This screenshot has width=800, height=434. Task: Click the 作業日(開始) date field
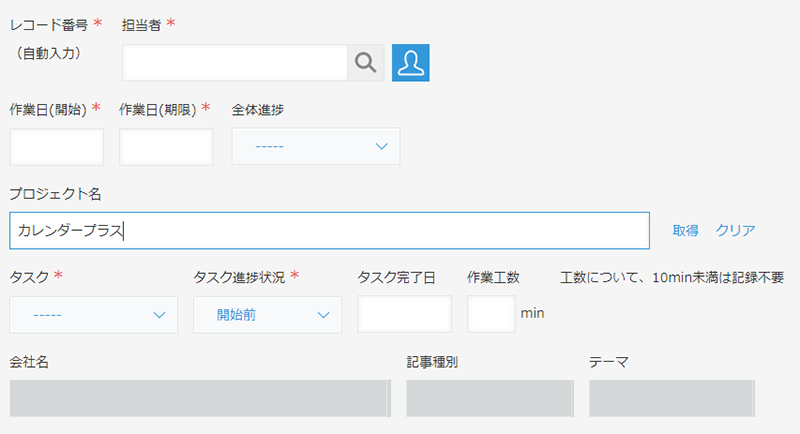56,147
